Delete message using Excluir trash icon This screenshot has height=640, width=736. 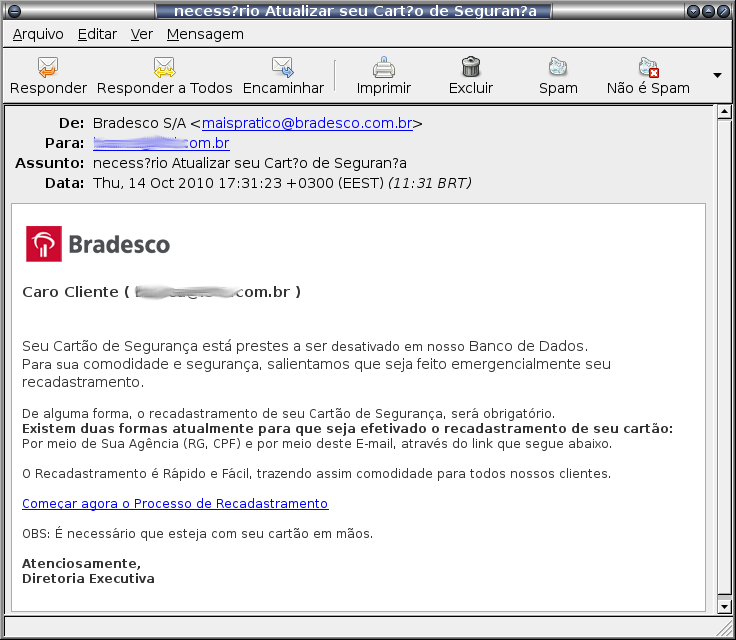[471, 67]
